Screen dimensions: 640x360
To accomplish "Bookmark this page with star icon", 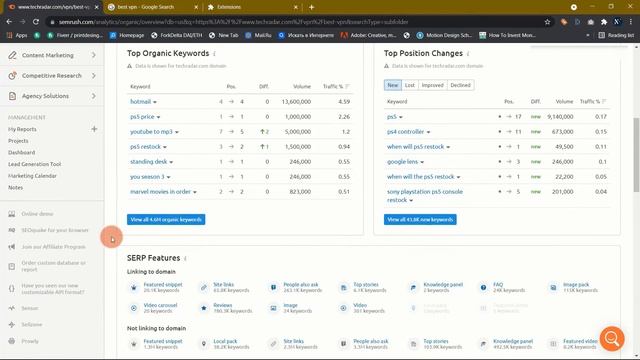I will click(x=547, y=22).
